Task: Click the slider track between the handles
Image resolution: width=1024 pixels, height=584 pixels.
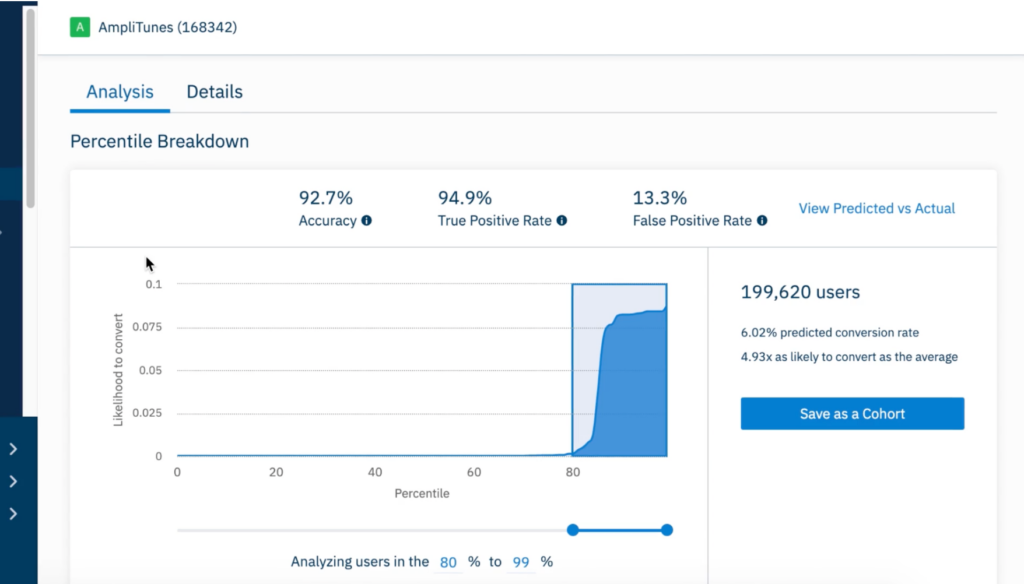Action: tap(620, 530)
